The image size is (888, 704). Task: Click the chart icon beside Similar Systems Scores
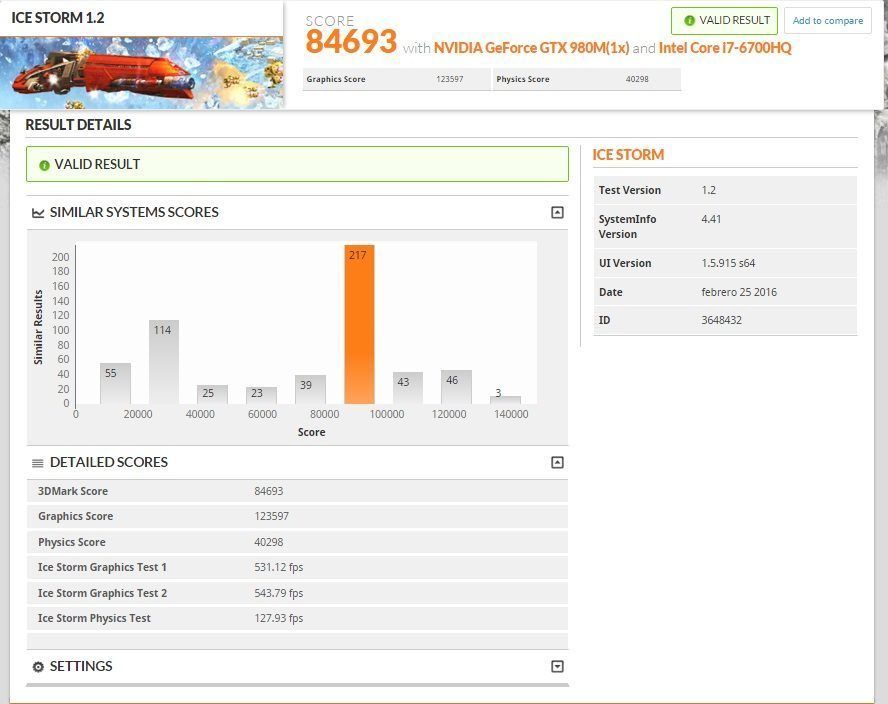(x=38, y=213)
